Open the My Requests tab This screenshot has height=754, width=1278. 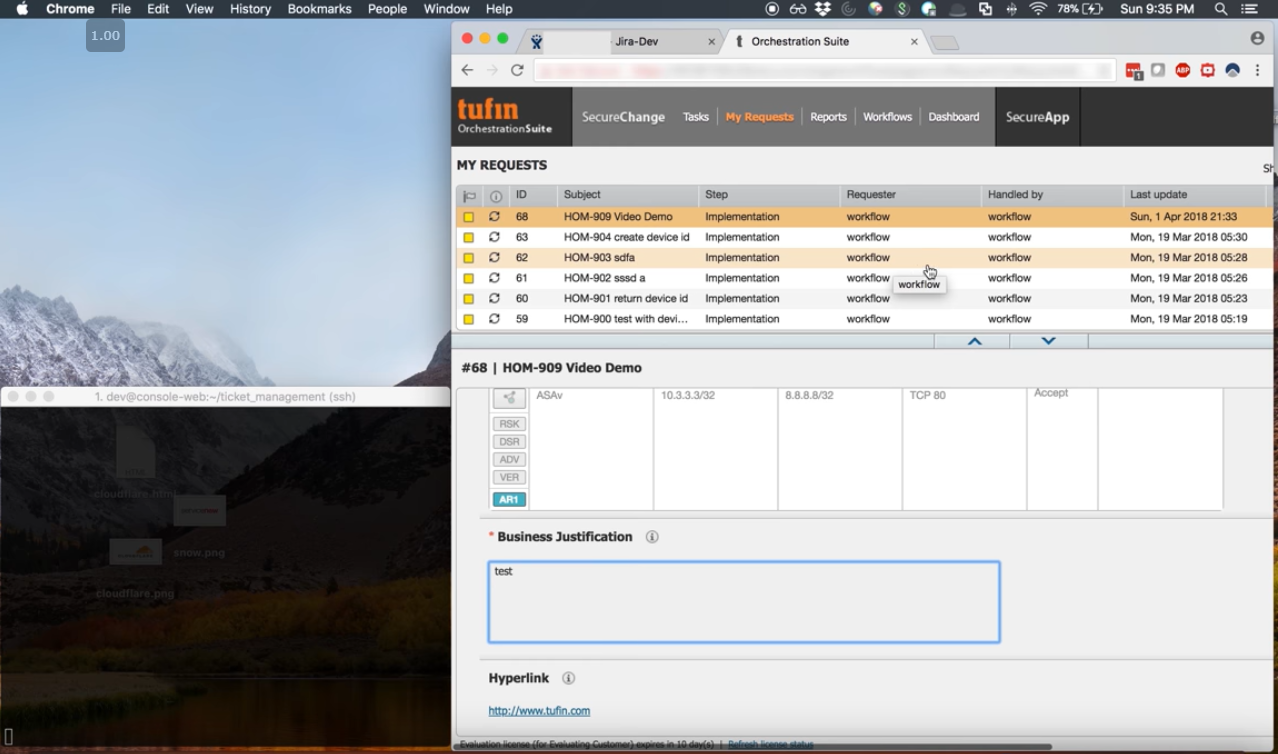pos(760,117)
